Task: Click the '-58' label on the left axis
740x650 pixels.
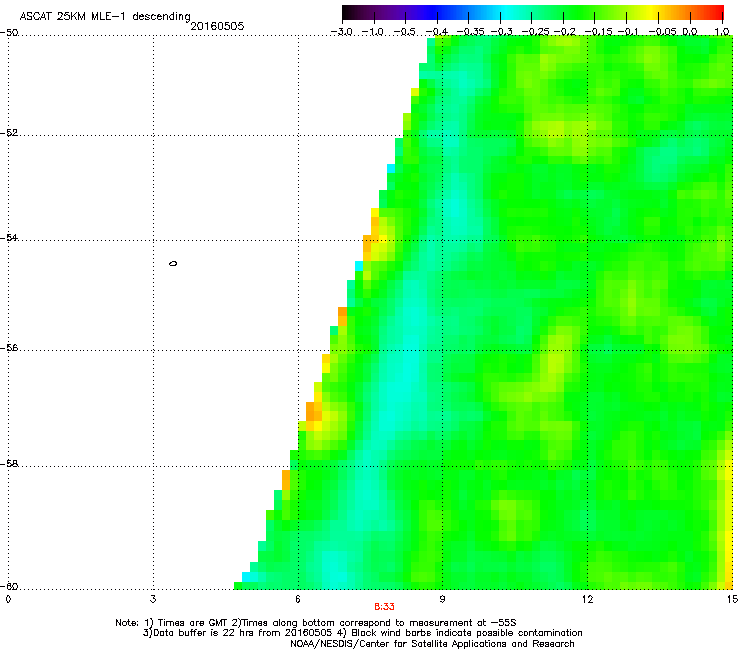Action: click(x=9, y=464)
